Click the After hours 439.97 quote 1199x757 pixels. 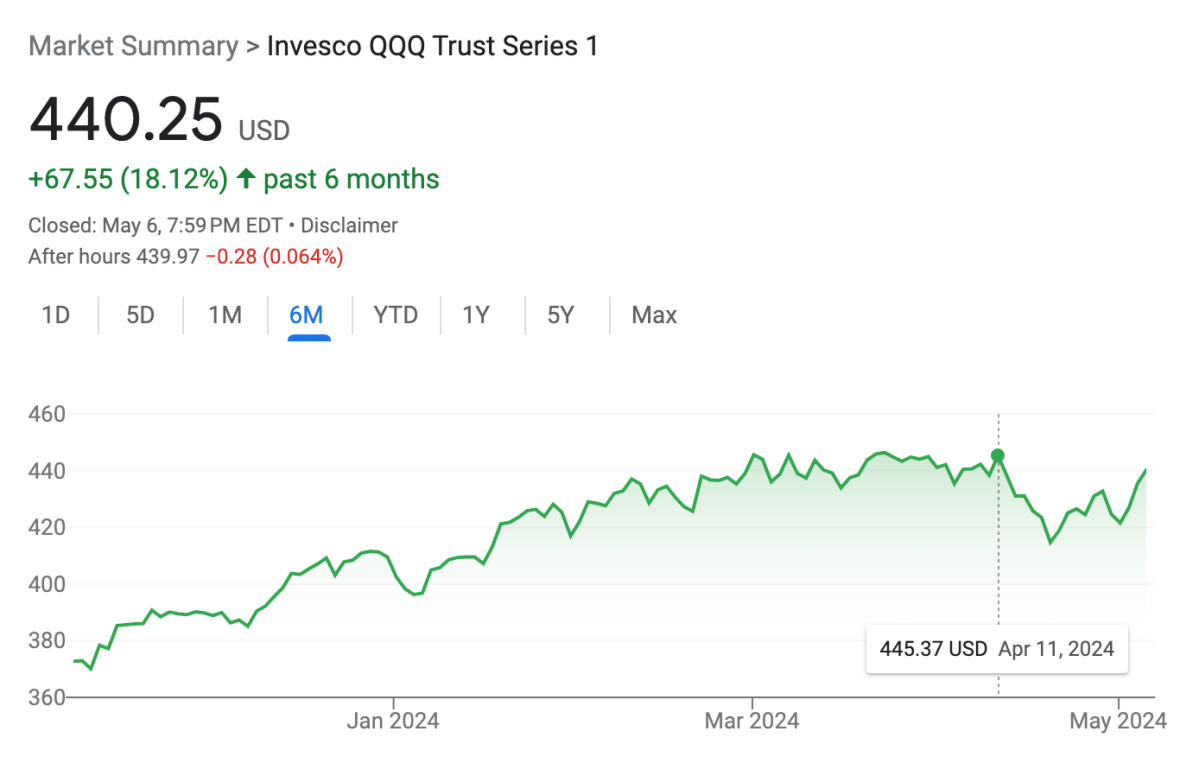coord(114,257)
